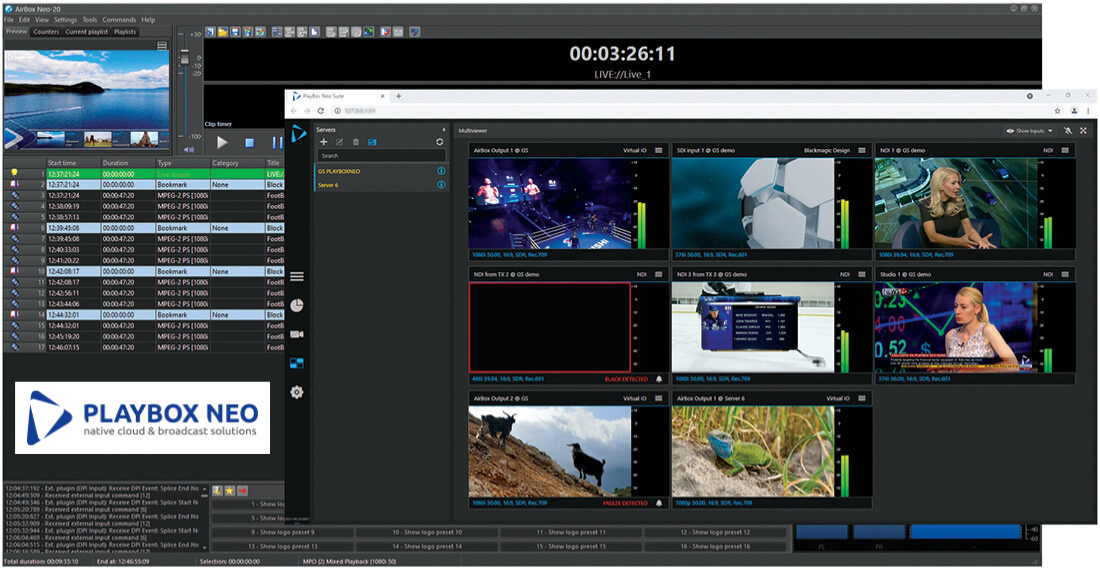Open the Tools menu in AirBox
The image size is (1100, 570).
click(90, 20)
